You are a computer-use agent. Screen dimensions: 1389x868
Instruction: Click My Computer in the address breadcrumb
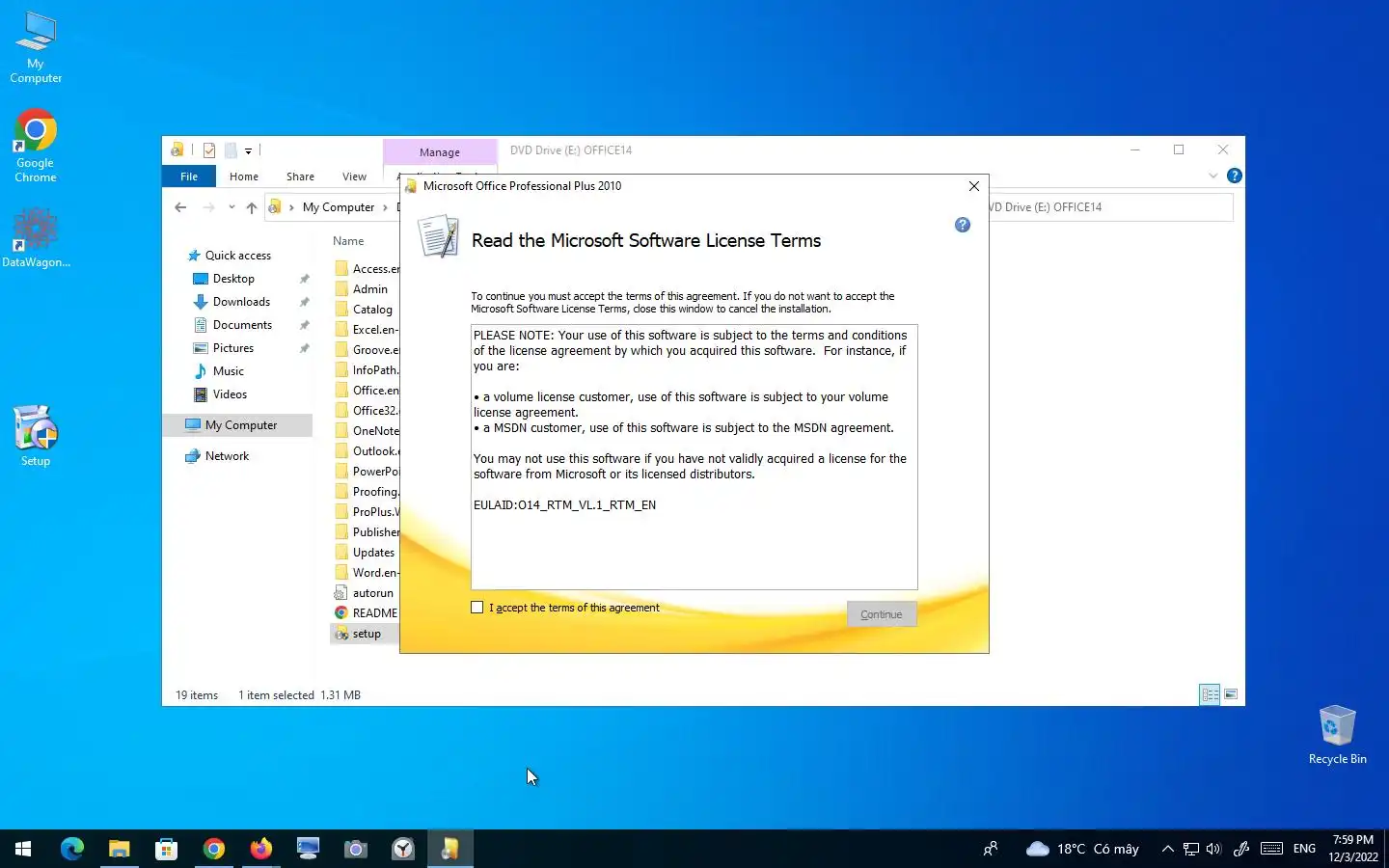tap(339, 207)
